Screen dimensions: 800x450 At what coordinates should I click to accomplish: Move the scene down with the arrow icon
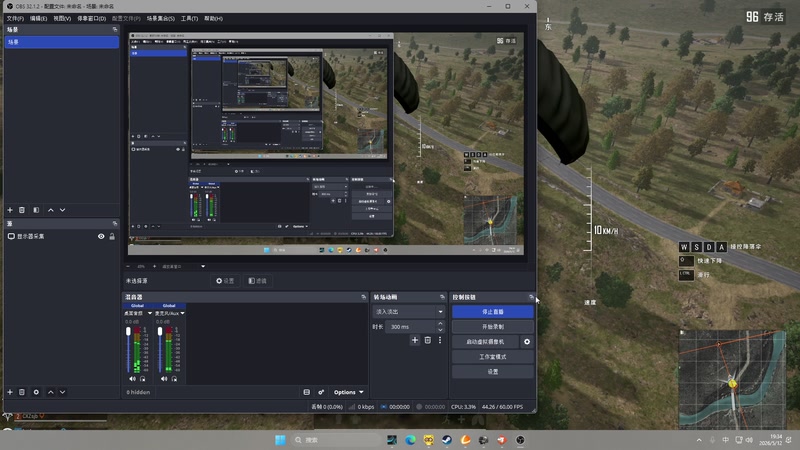coord(62,210)
